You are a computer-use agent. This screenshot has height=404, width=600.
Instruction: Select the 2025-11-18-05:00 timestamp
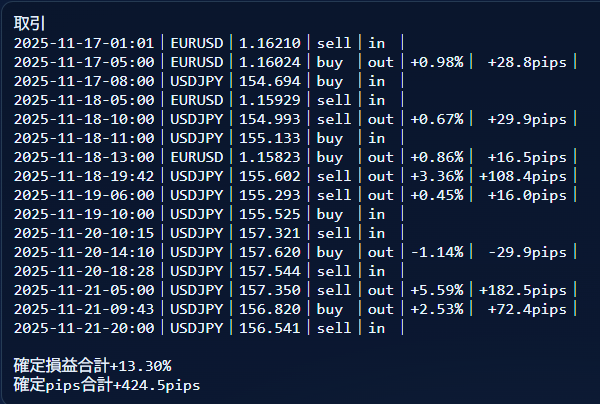coord(84,100)
